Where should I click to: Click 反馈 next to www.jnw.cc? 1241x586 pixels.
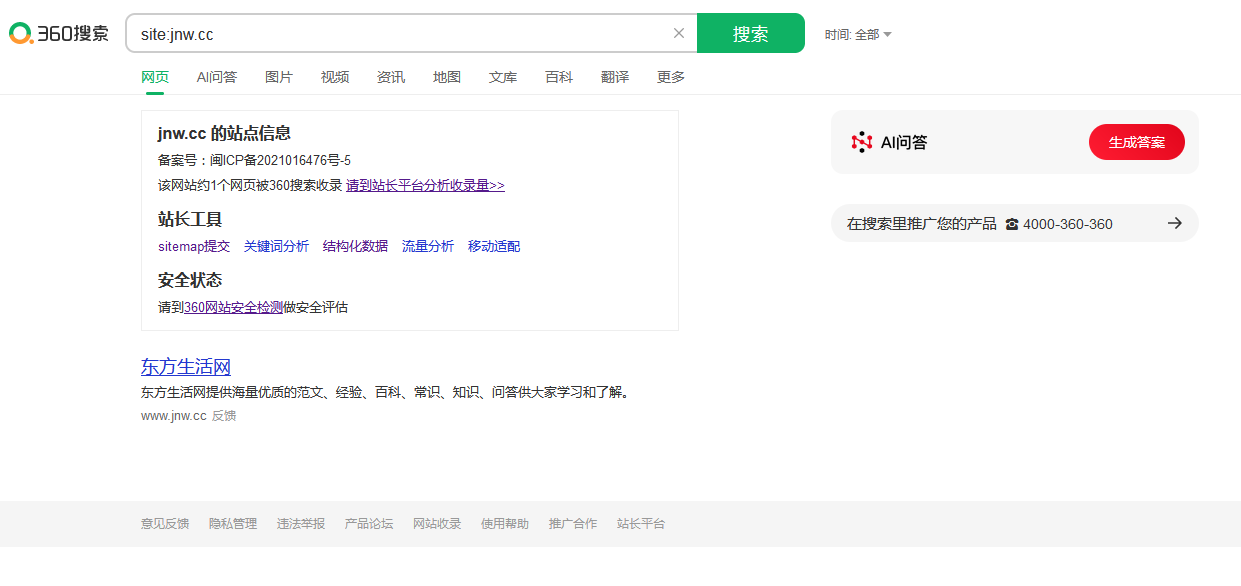[x=224, y=416]
